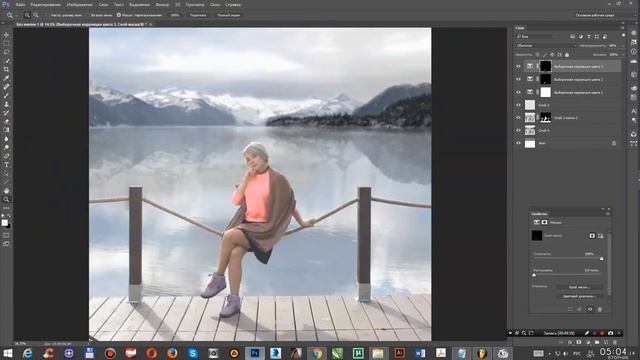Select the Pen tool
The height and width of the screenshot is (360, 640).
tap(6, 156)
